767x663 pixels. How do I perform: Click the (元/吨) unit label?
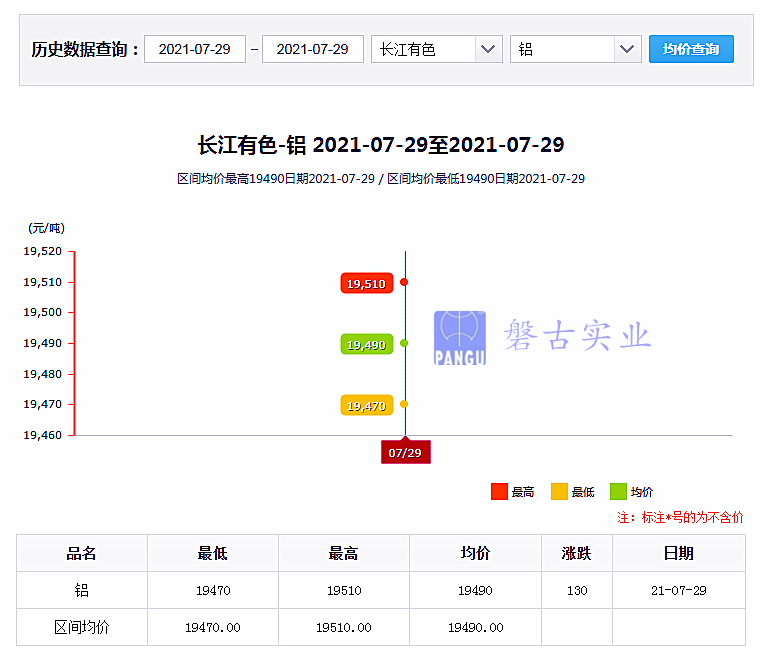click(46, 228)
